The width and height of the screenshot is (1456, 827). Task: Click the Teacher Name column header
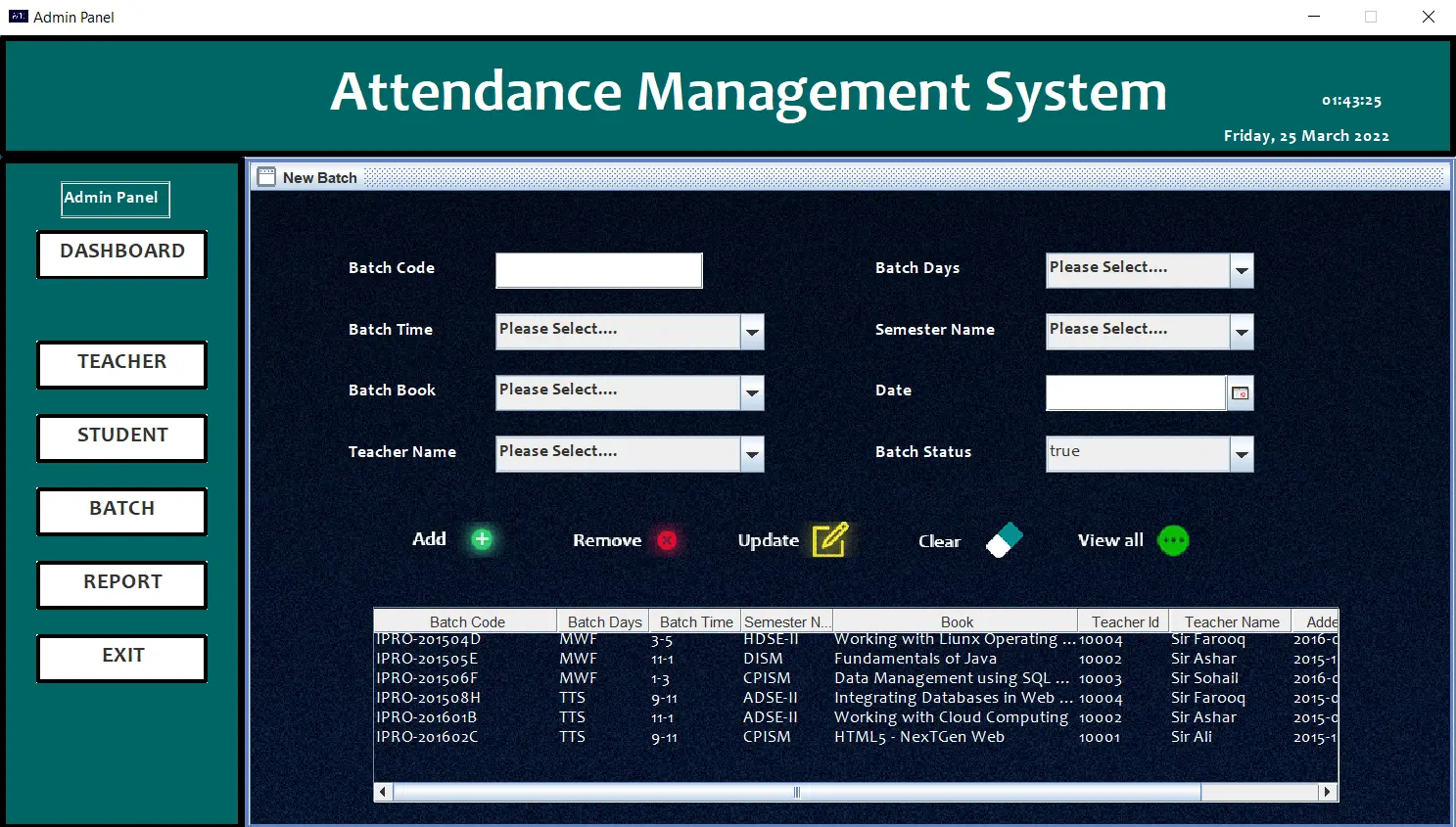[x=1231, y=621]
